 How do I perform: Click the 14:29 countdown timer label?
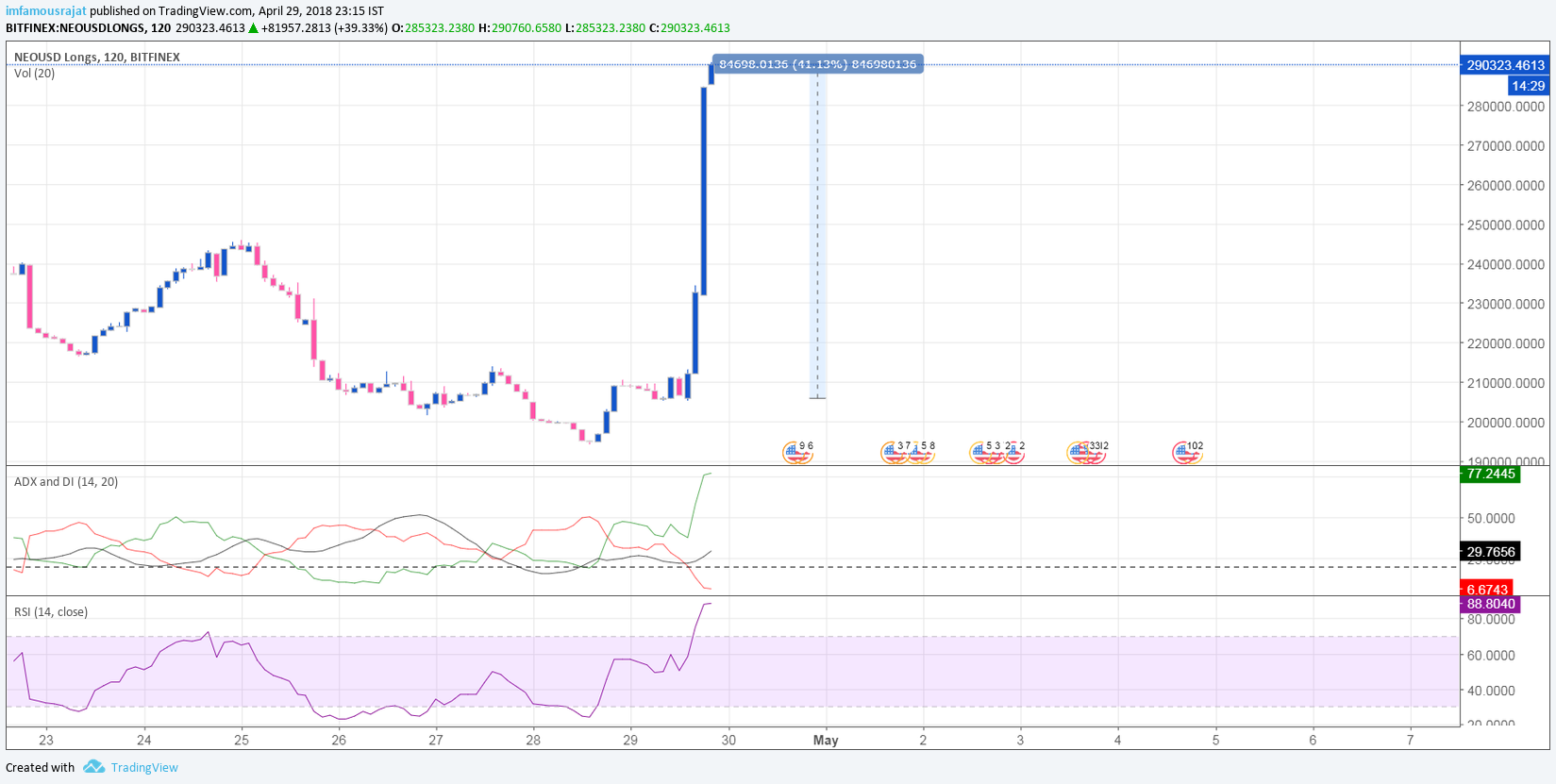pos(1528,86)
